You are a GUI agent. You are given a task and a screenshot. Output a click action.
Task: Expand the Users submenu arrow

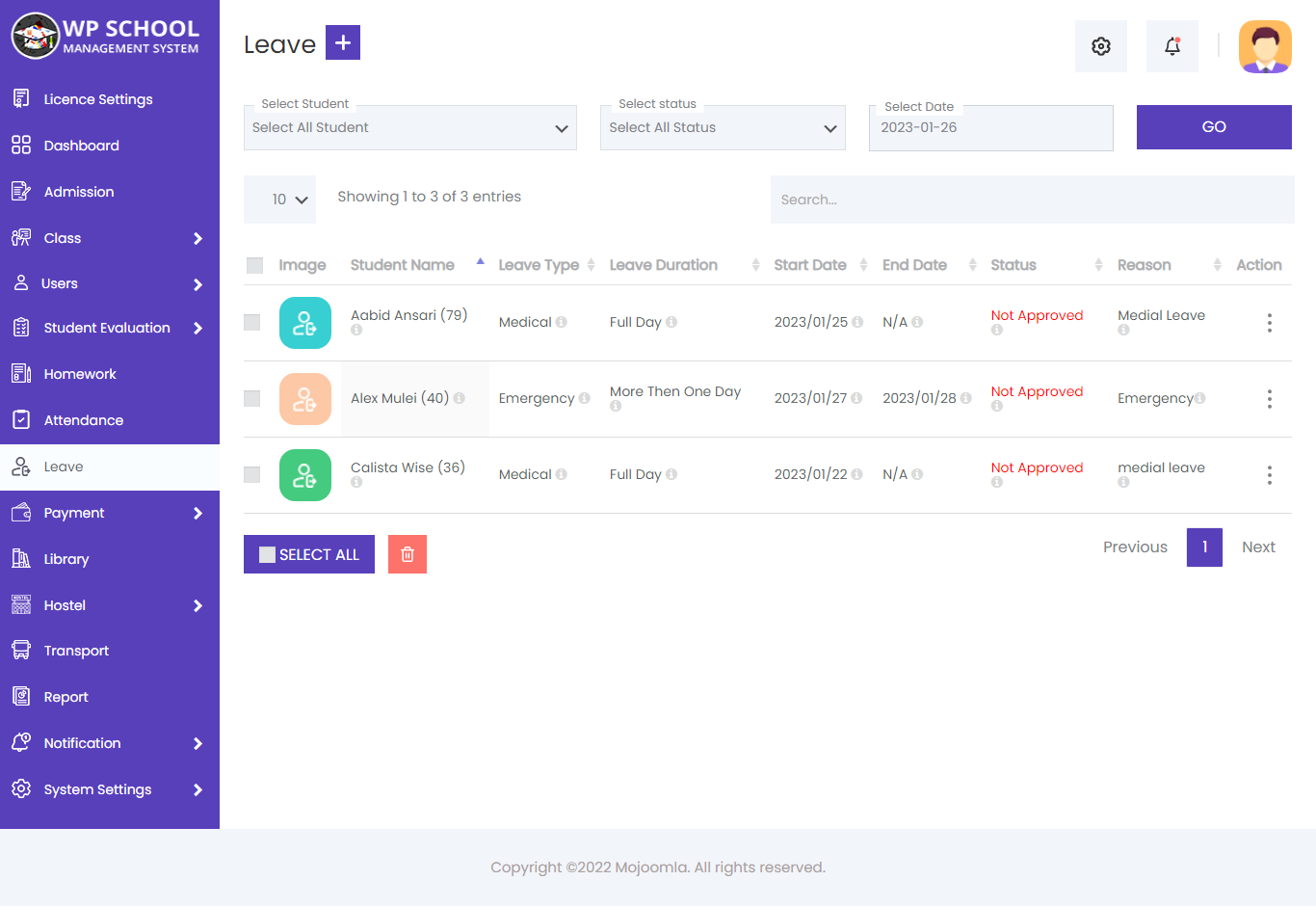point(197,284)
